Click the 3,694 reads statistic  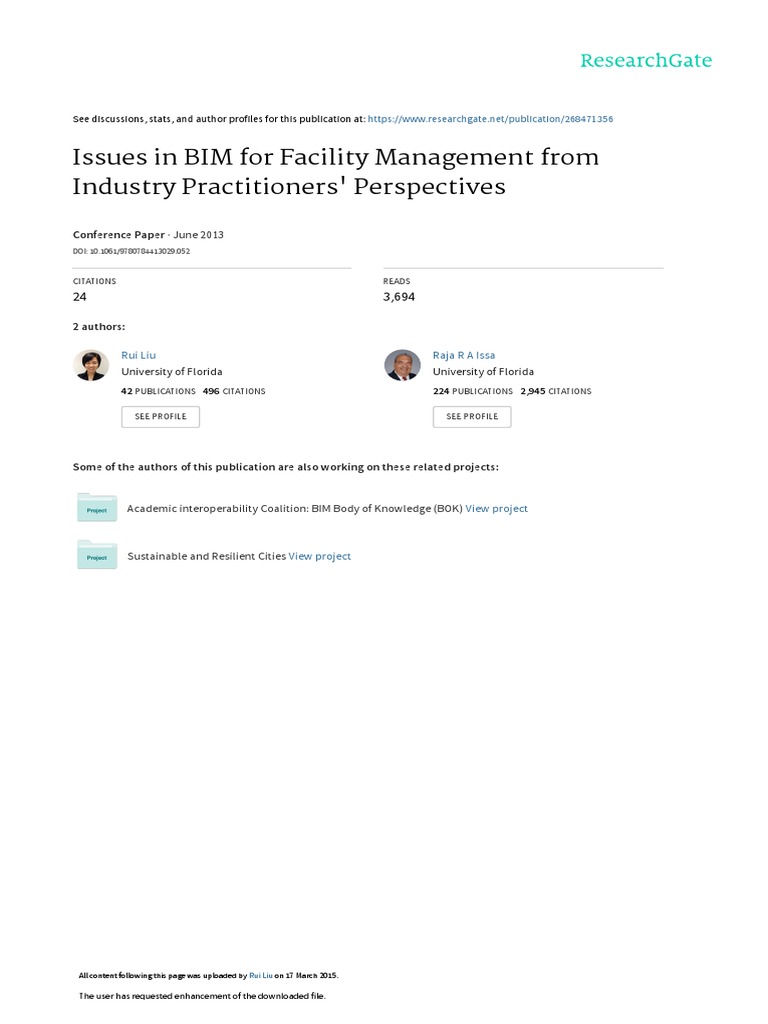coord(399,297)
